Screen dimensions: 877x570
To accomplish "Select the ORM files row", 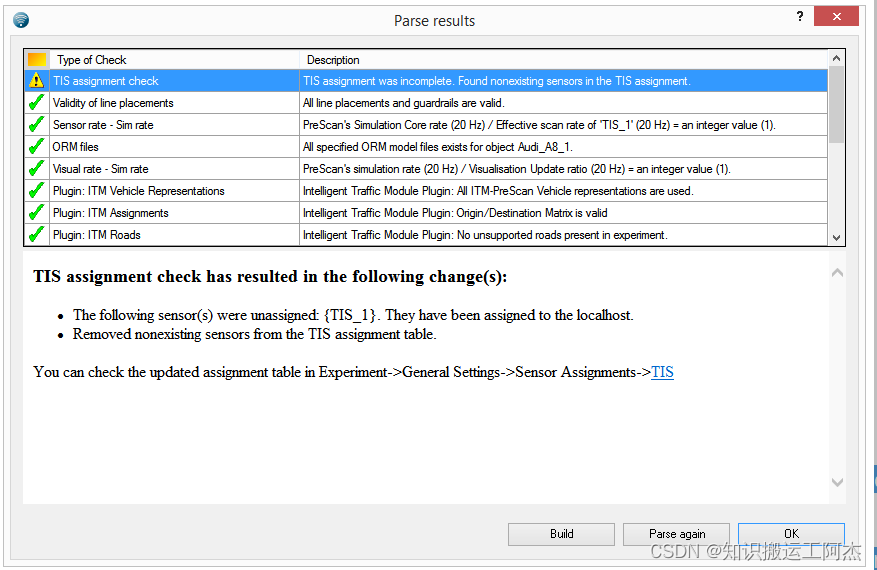I will (426, 147).
